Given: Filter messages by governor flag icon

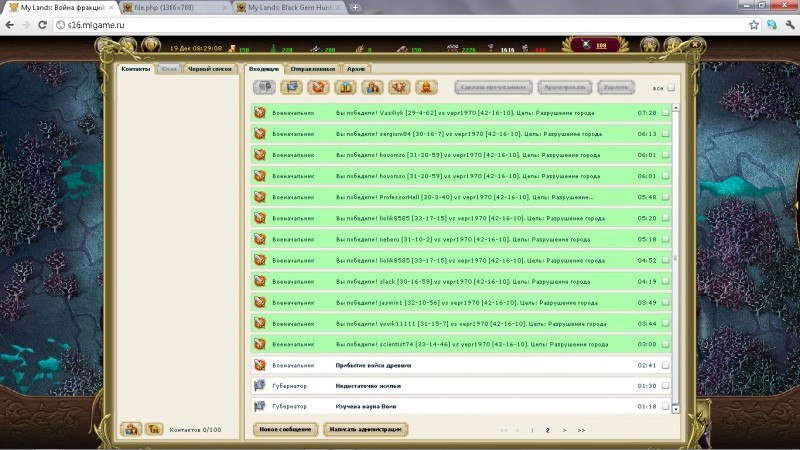Looking at the screenshot, I should pyautogui.click(x=291, y=87).
